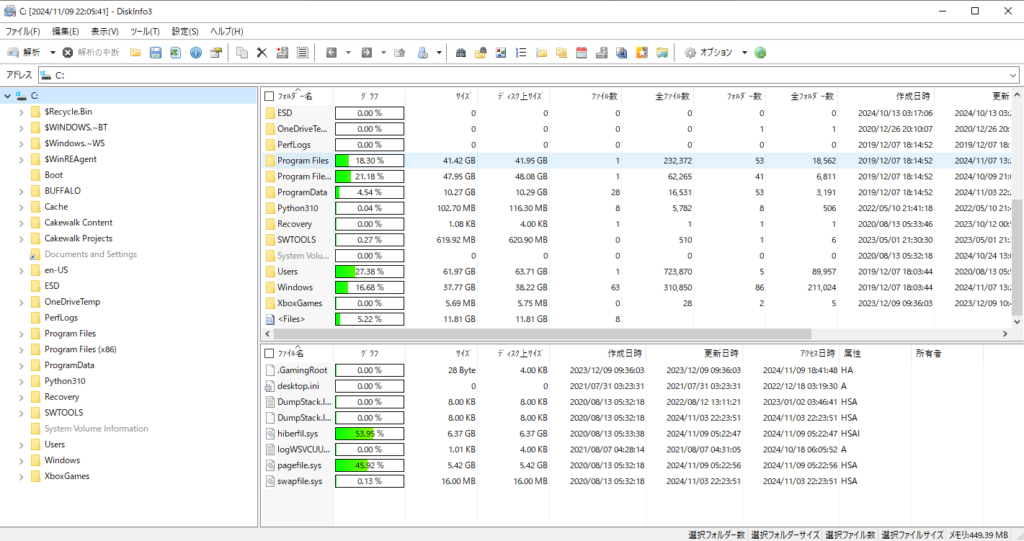This screenshot has height=541, width=1024.
Task: Open the address bar dropdown
Action: point(1013,75)
